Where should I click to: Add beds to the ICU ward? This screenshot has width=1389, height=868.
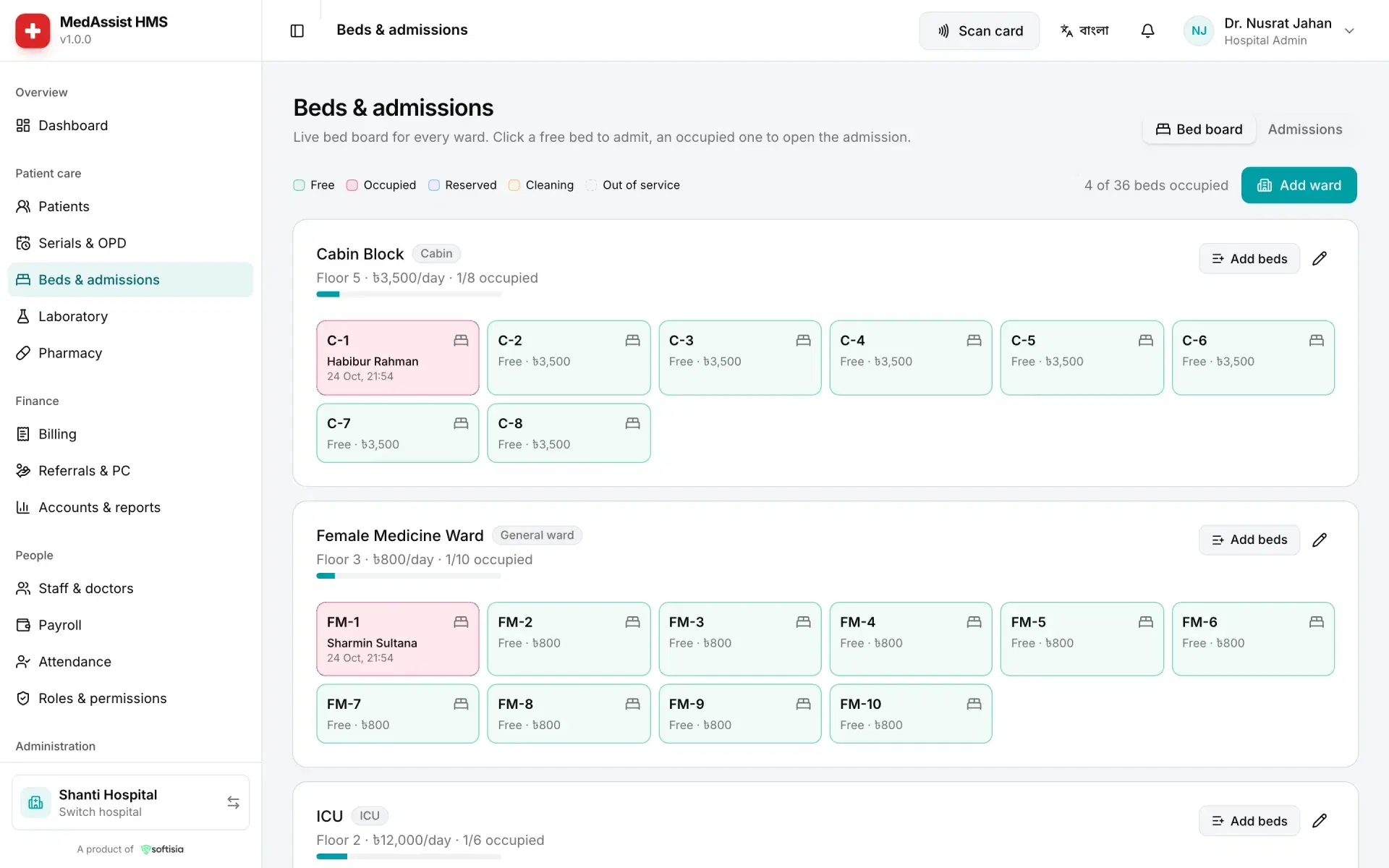(1249, 820)
